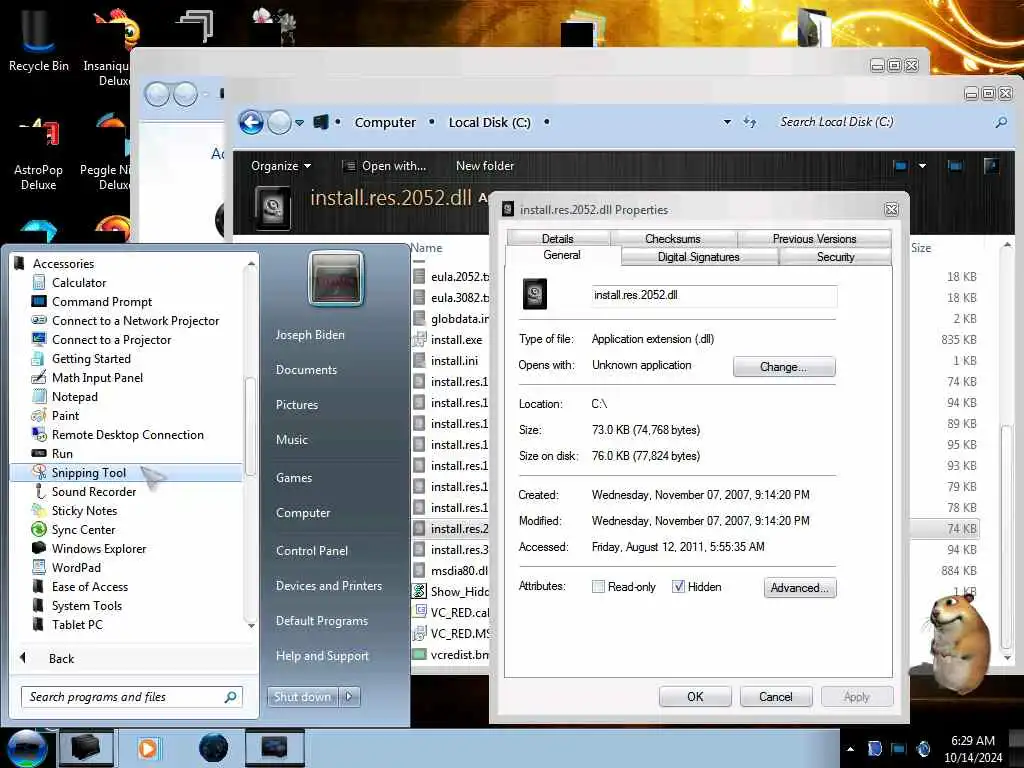Screen dimensions: 1024x768
Task: Click the search magnifier in Local Disk search
Action: (1000, 122)
